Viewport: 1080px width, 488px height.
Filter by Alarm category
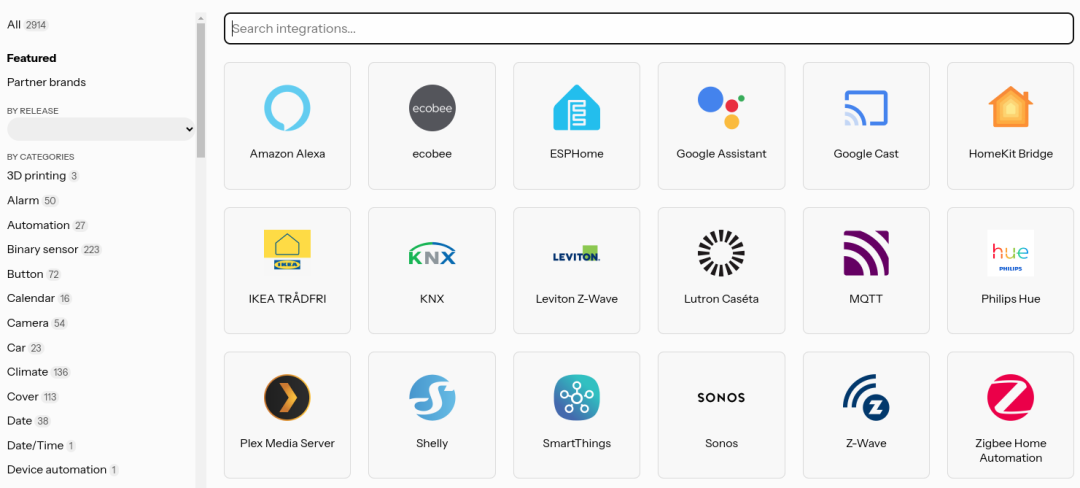(32, 200)
